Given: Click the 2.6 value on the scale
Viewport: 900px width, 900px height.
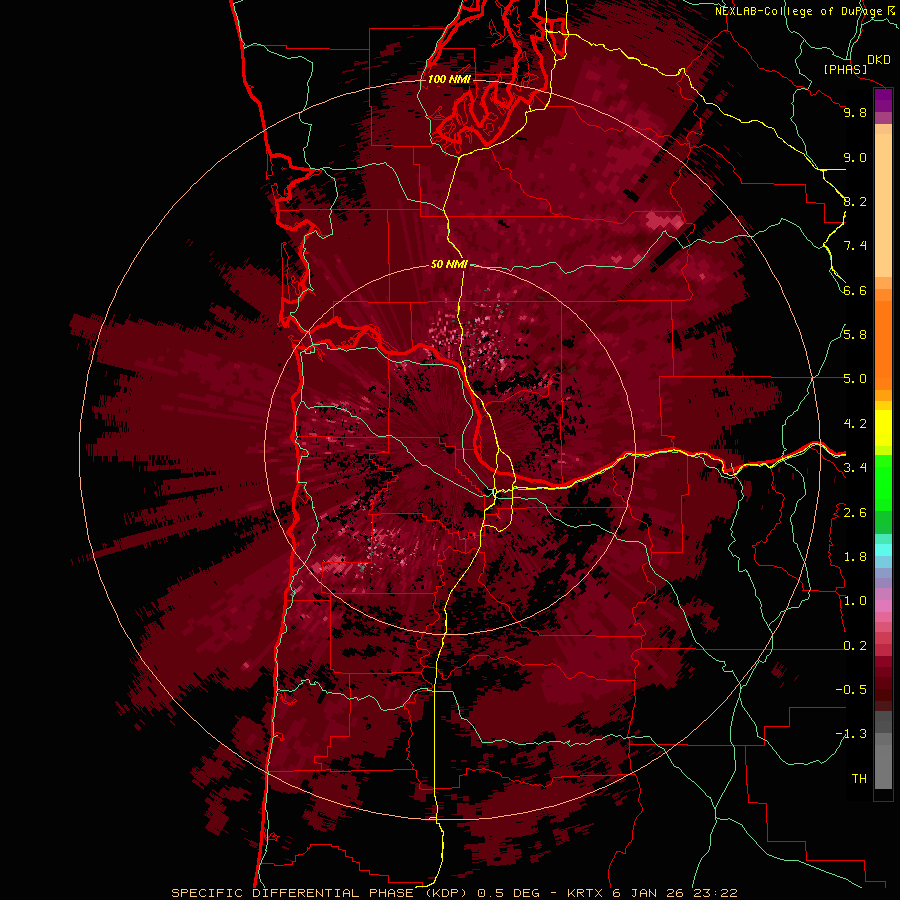Looking at the screenshot, I should pos(855,513).
